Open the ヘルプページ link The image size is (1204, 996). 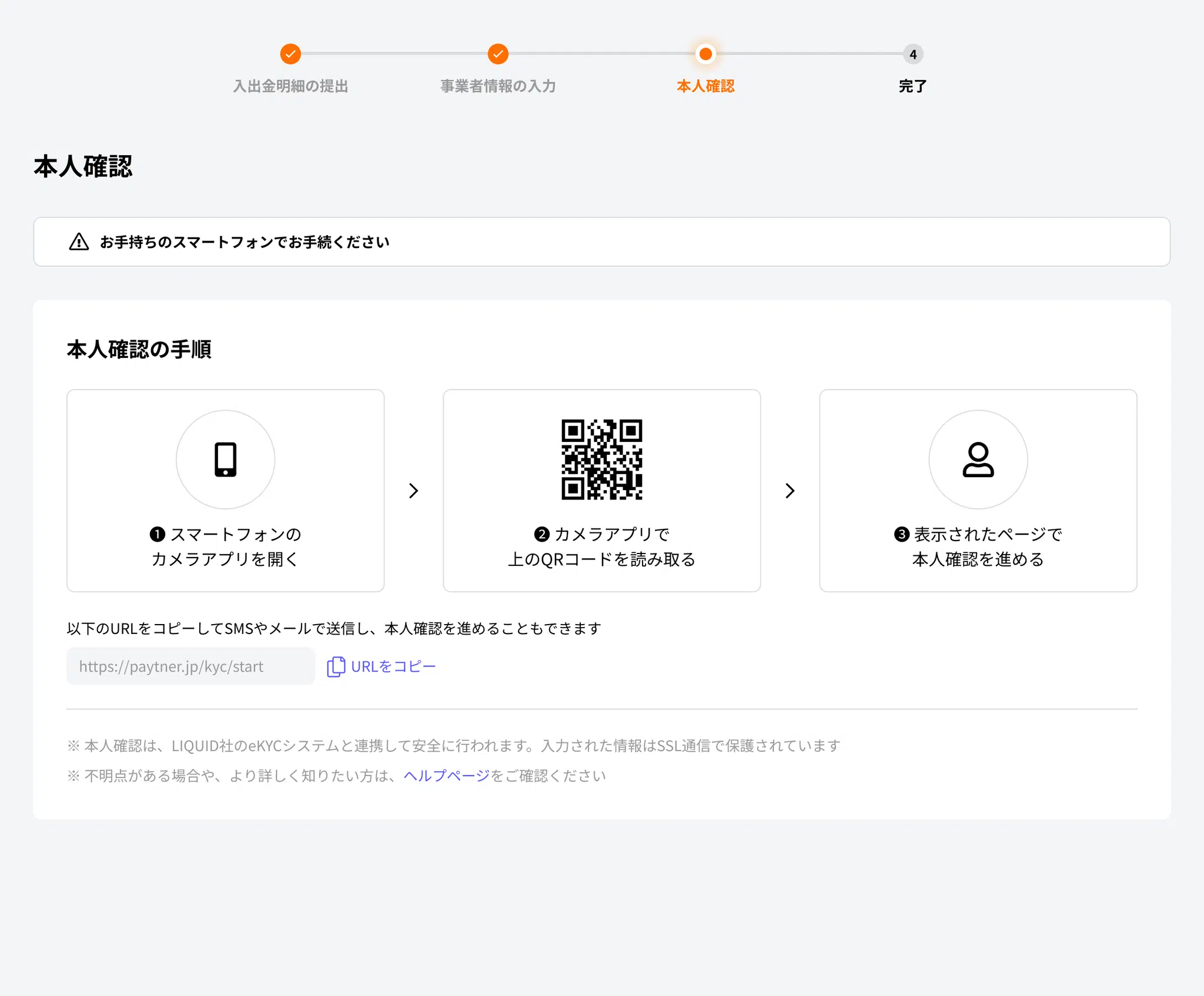click(x=447, y=776)
